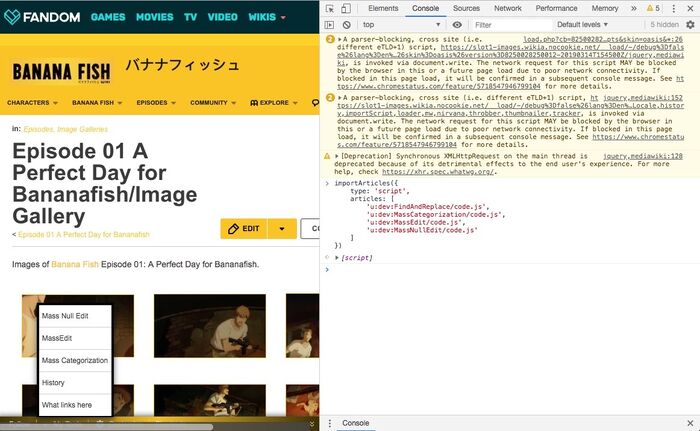Choose History menu entry
This screenshot has height=431, width=700.
tap(75, 383)
